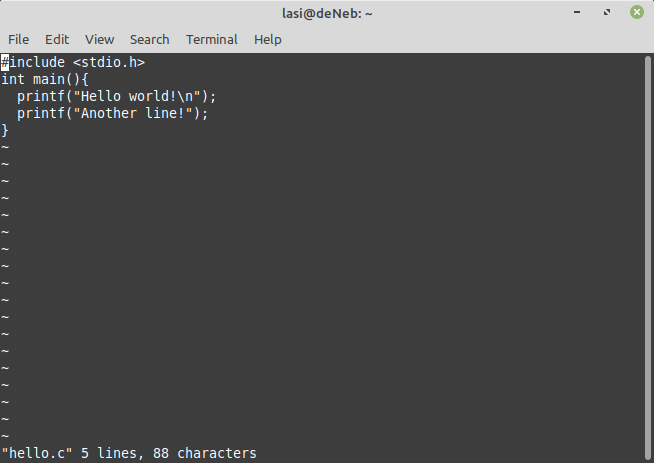
Task: Click the highlighted cursor on the # character
Action: point(5,62)
